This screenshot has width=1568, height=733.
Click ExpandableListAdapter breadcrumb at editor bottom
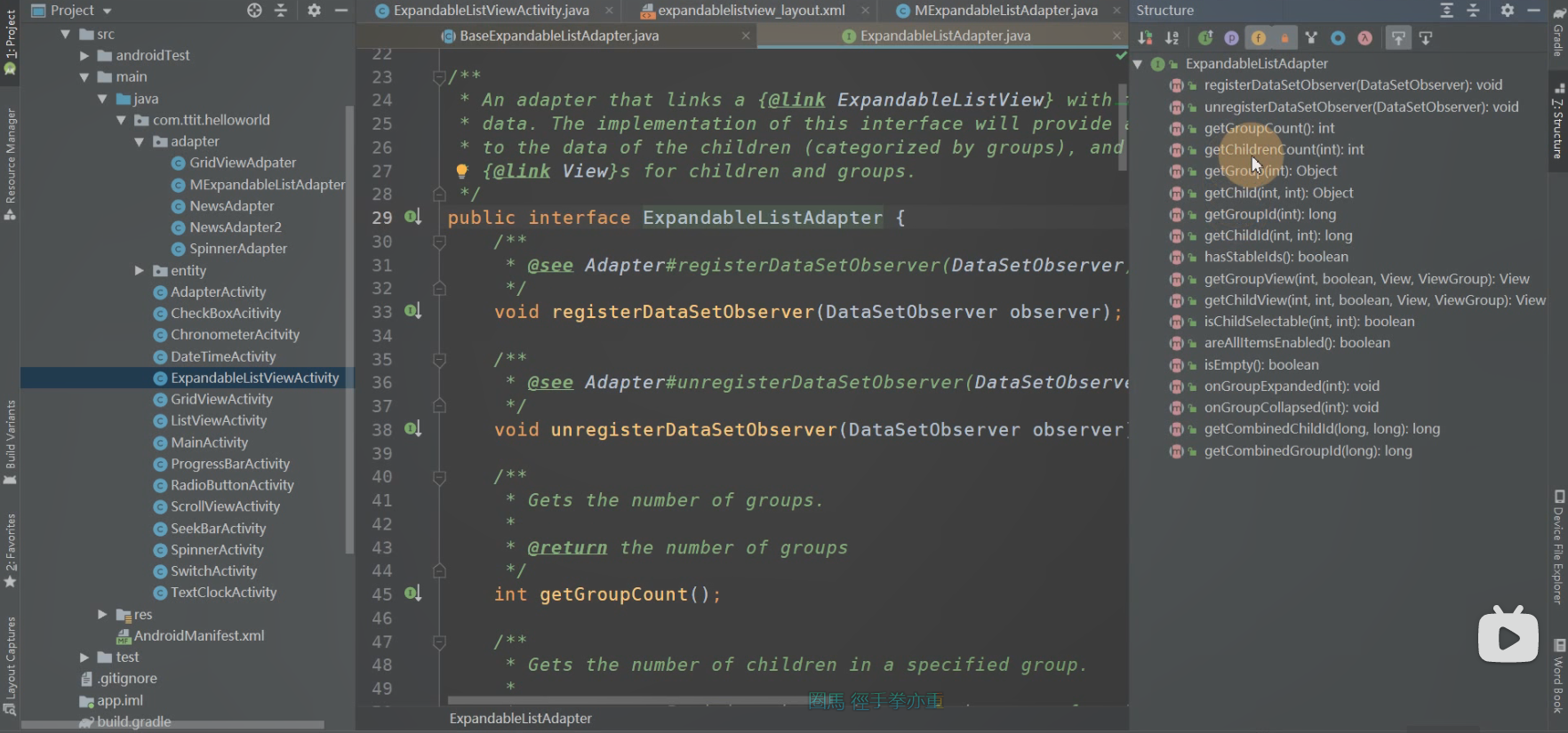tap(520, 718)
